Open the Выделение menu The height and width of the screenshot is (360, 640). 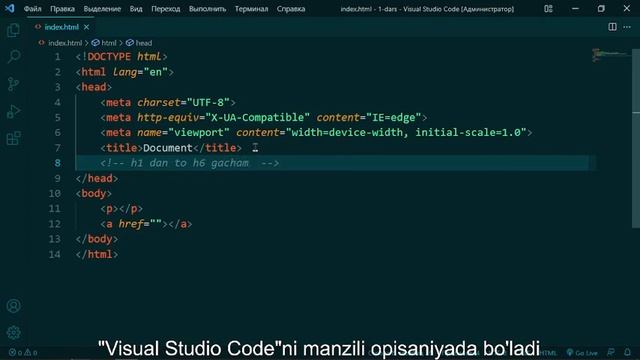pyautogui.click(x=102, y=9)
